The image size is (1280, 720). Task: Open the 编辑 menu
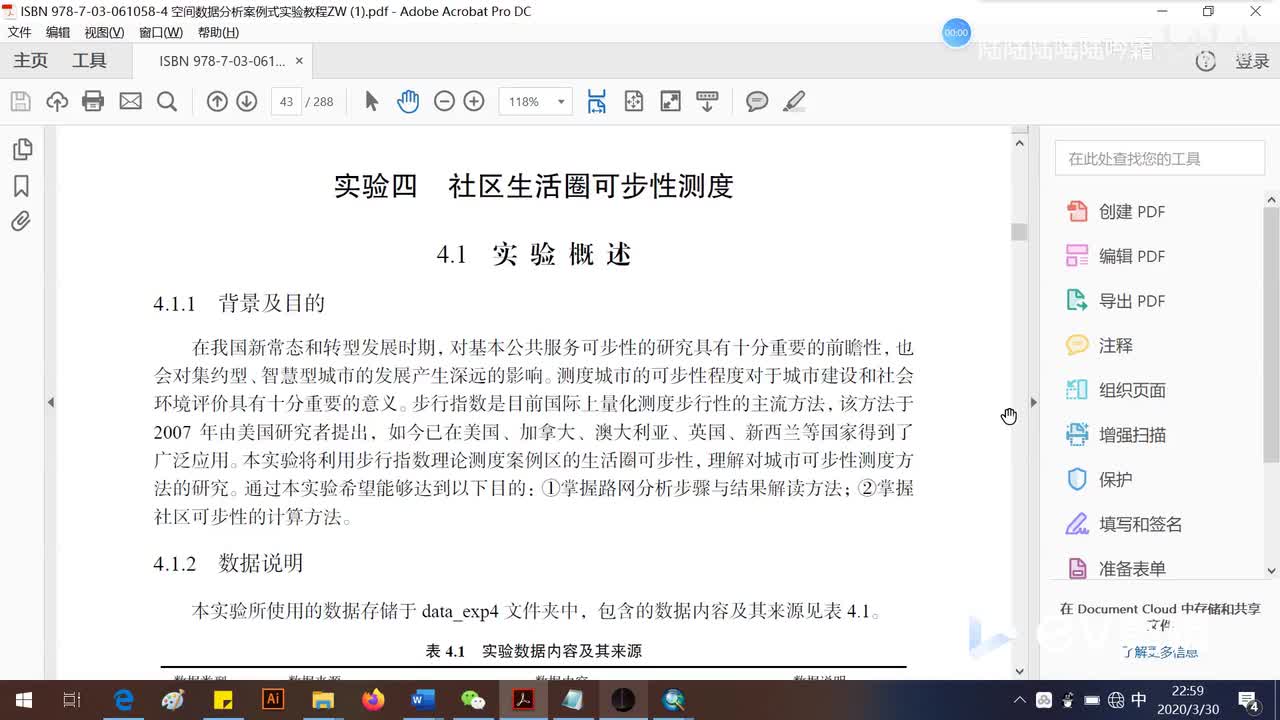[x=58, y=32]
